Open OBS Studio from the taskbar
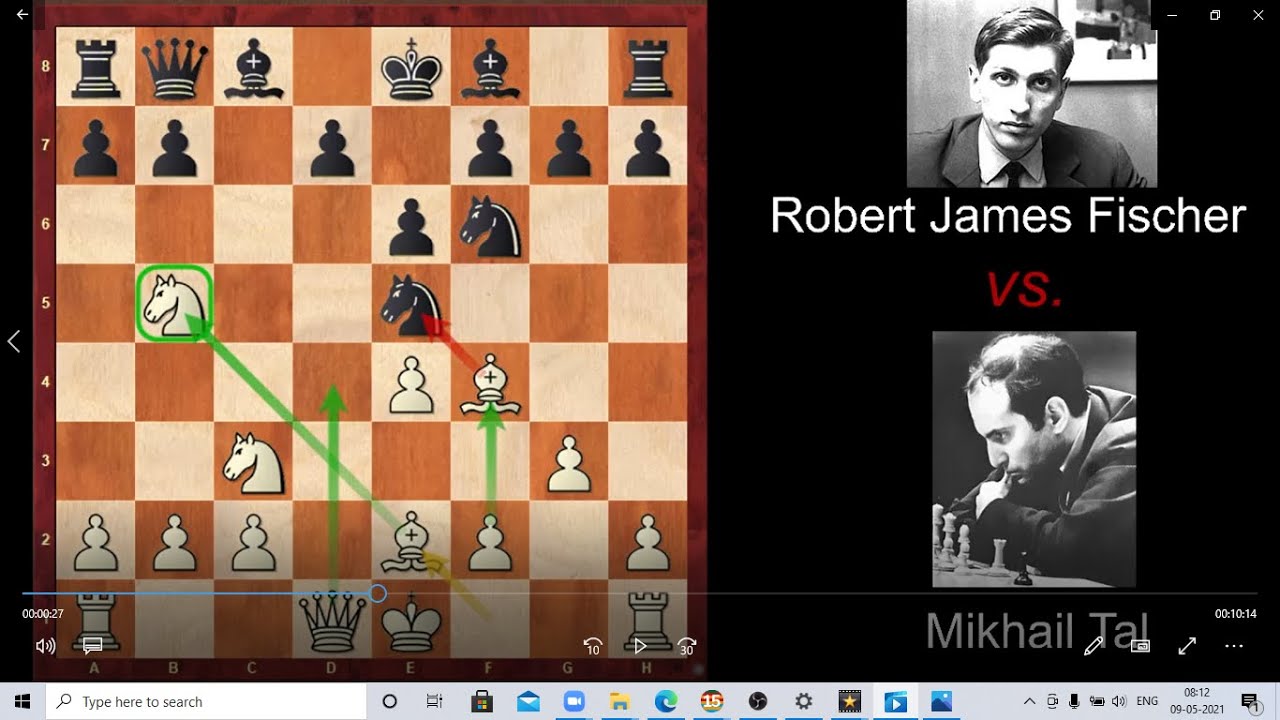The height and width of the screenshot is (720, 1280). click(x=758, y=701)
